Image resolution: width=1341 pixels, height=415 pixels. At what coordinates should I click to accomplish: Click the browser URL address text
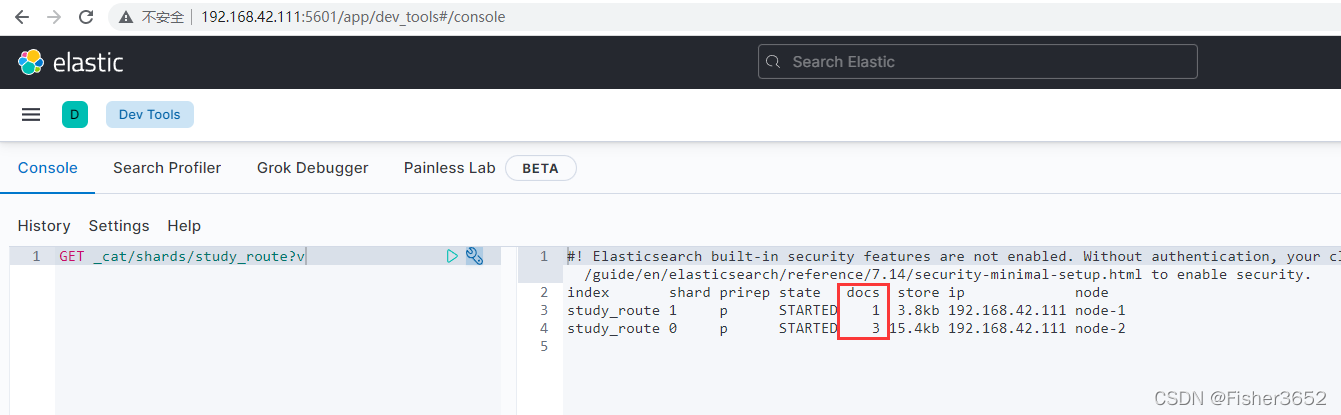point(353,17)
